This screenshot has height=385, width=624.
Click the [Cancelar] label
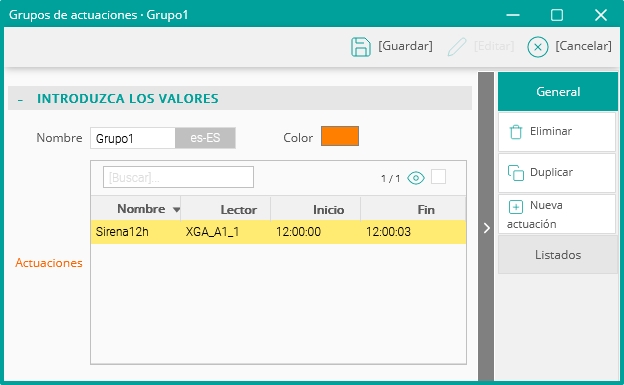[x=583, y=46]
